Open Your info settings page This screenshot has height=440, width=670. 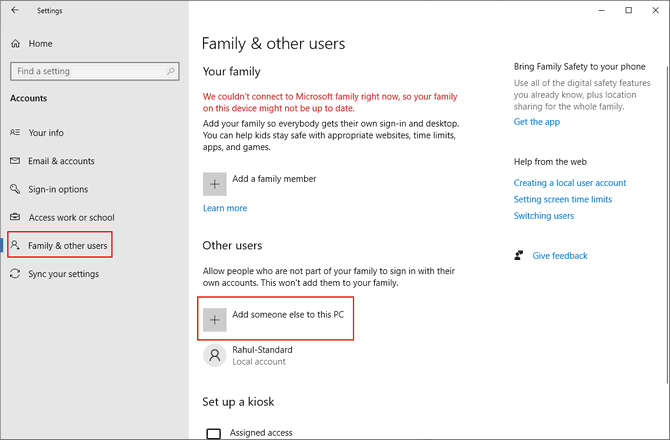pos(46,133)
